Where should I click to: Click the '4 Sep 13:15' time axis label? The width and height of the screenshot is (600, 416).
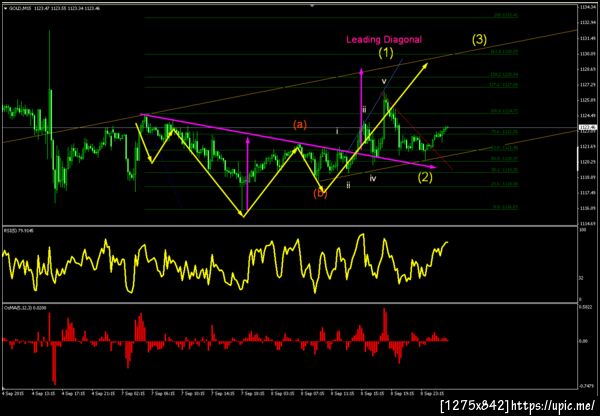tap(43, 393)
